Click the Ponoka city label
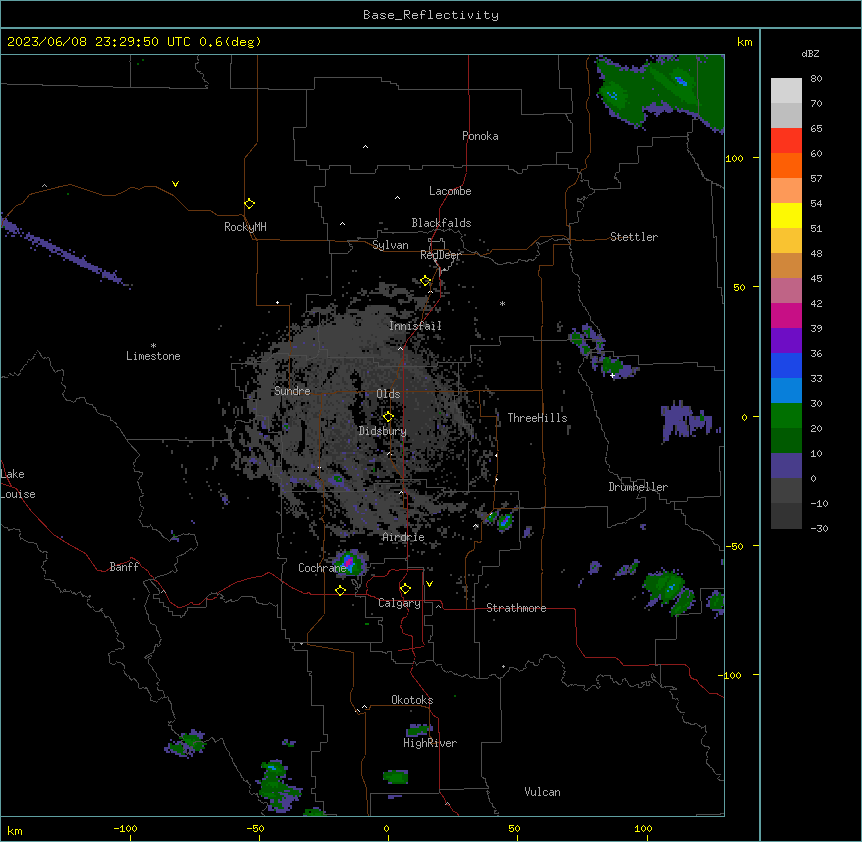 [x=480, y=136]
